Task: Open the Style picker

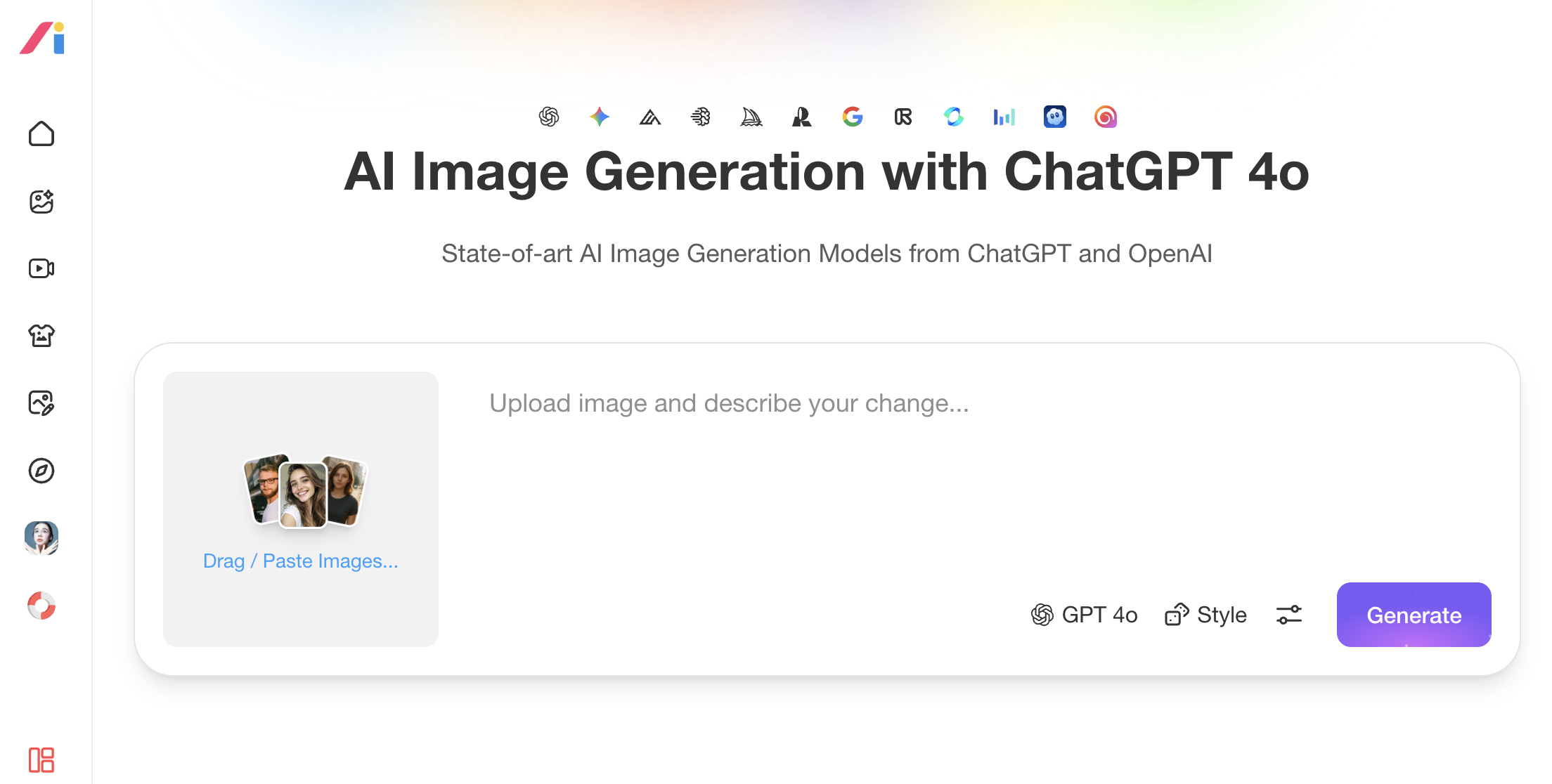Action: coord(1205,615)
